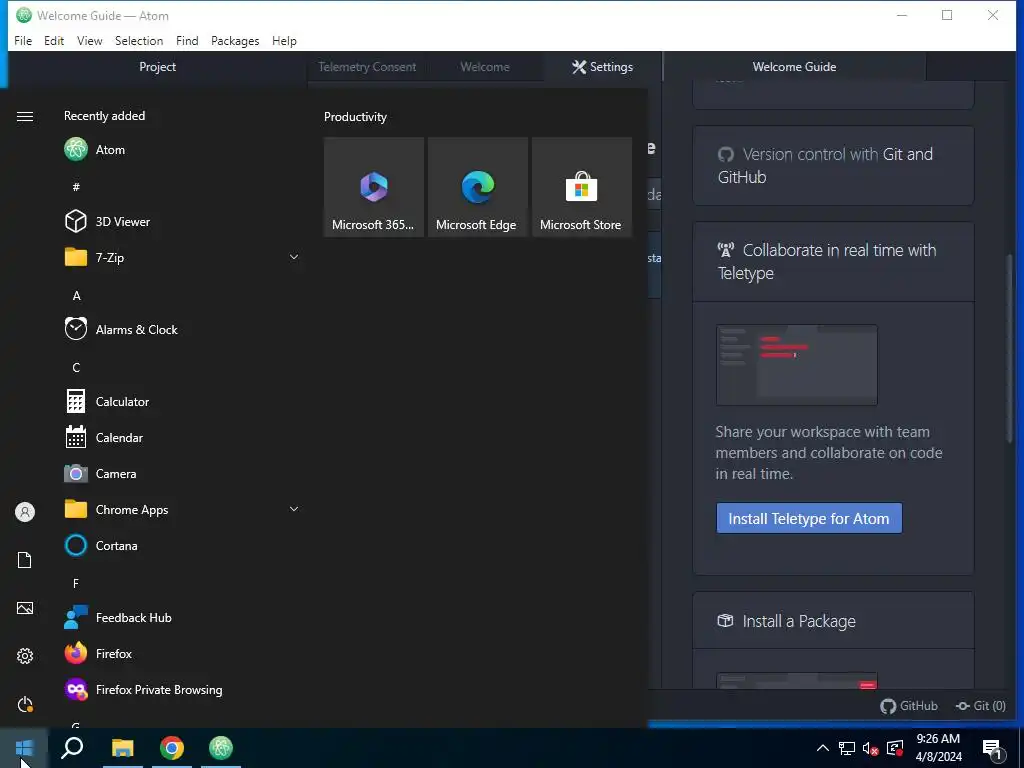
Task: Switch to Telemetry Consent tab
Action: click(367, 67)
